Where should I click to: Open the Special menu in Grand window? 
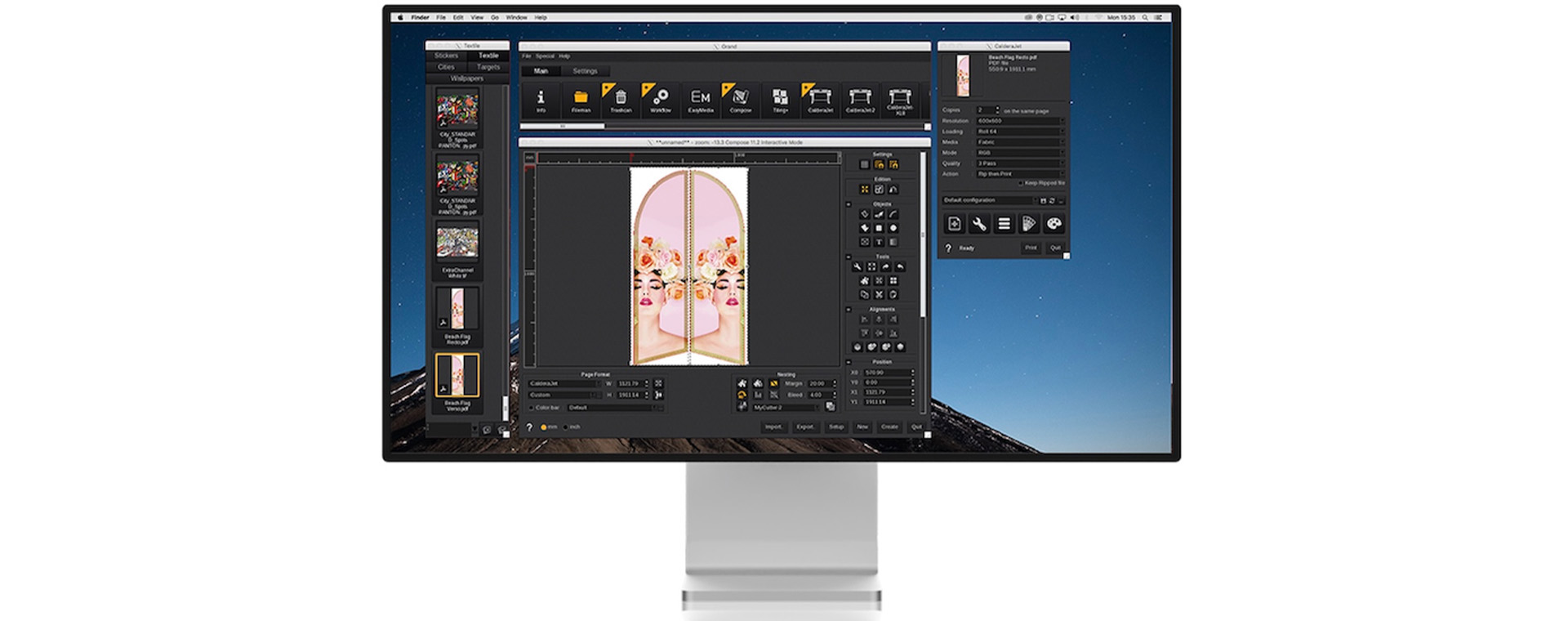545,56
